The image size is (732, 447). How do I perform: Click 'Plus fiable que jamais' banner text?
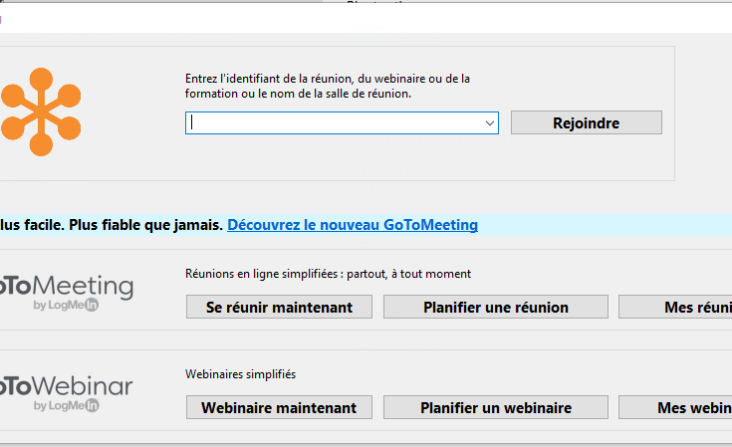pyautogui.click(x=146, y=225)
